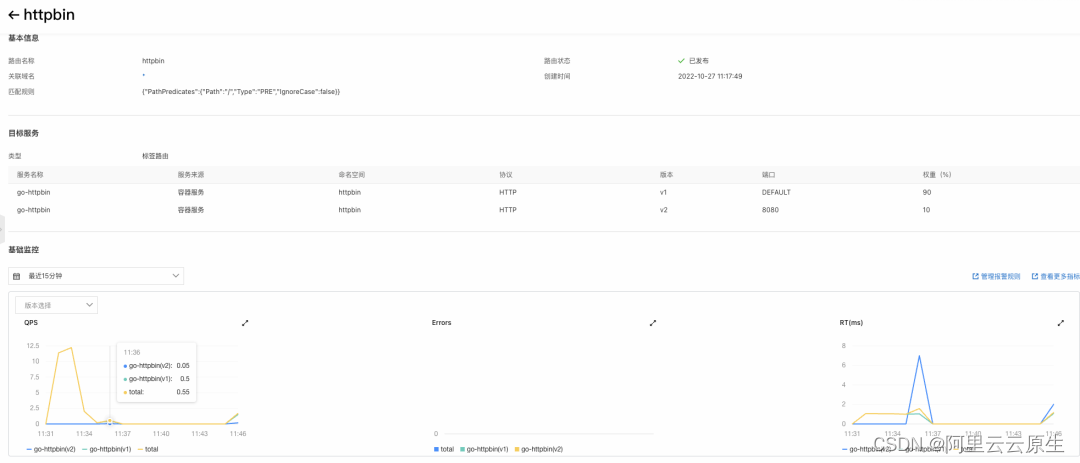The height and width of the screenshot is (463, 1080).
Task: Click the 服务来源 column header
Action: click(191, 175)
